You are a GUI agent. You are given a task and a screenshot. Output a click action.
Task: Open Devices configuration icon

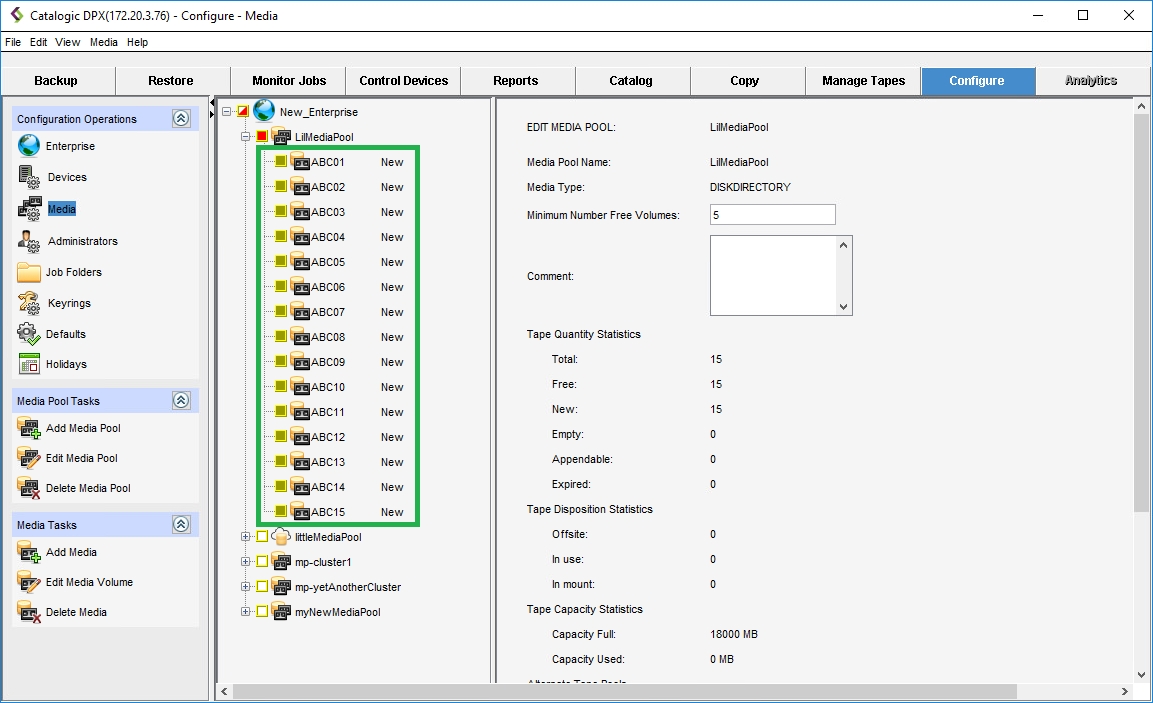coord(29,177)
